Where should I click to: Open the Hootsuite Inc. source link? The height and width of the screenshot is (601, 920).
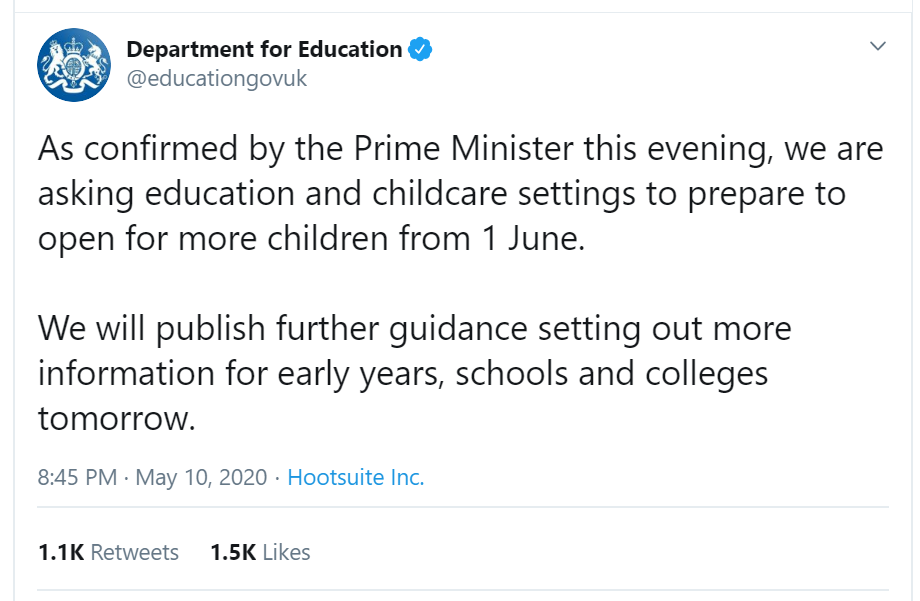coord(356,477)
